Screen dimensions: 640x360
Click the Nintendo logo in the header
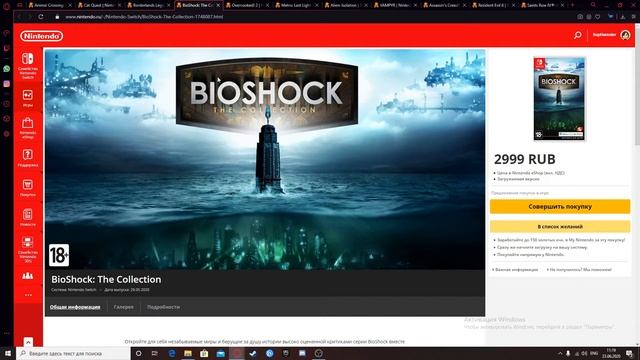[x=42, y=36]
